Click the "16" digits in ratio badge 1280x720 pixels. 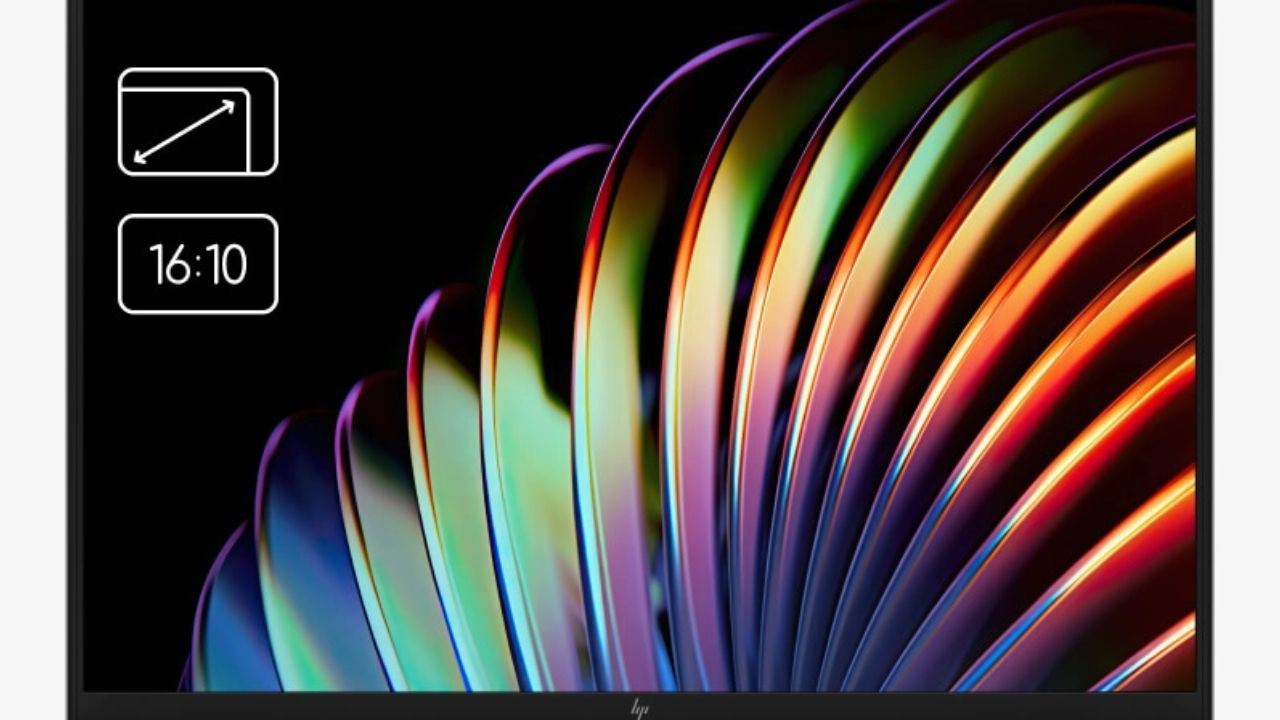[x=167, y=265]
